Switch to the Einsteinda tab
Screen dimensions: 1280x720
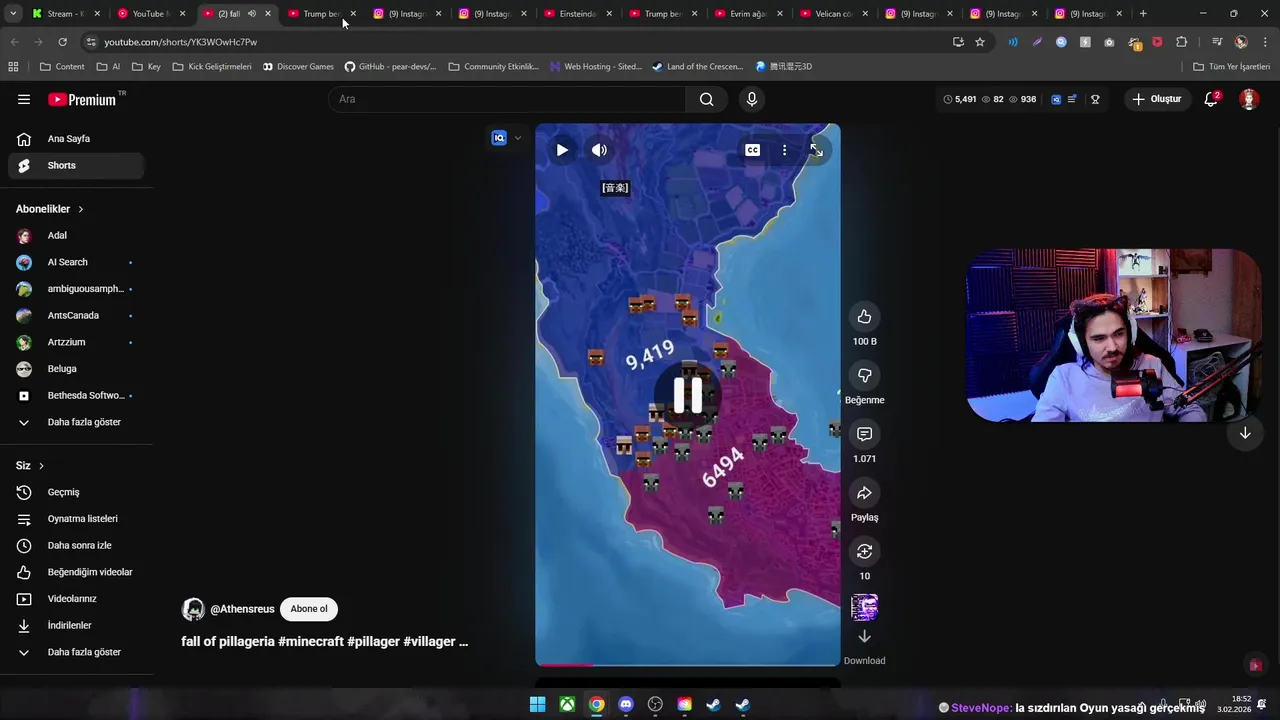[578, 14]
